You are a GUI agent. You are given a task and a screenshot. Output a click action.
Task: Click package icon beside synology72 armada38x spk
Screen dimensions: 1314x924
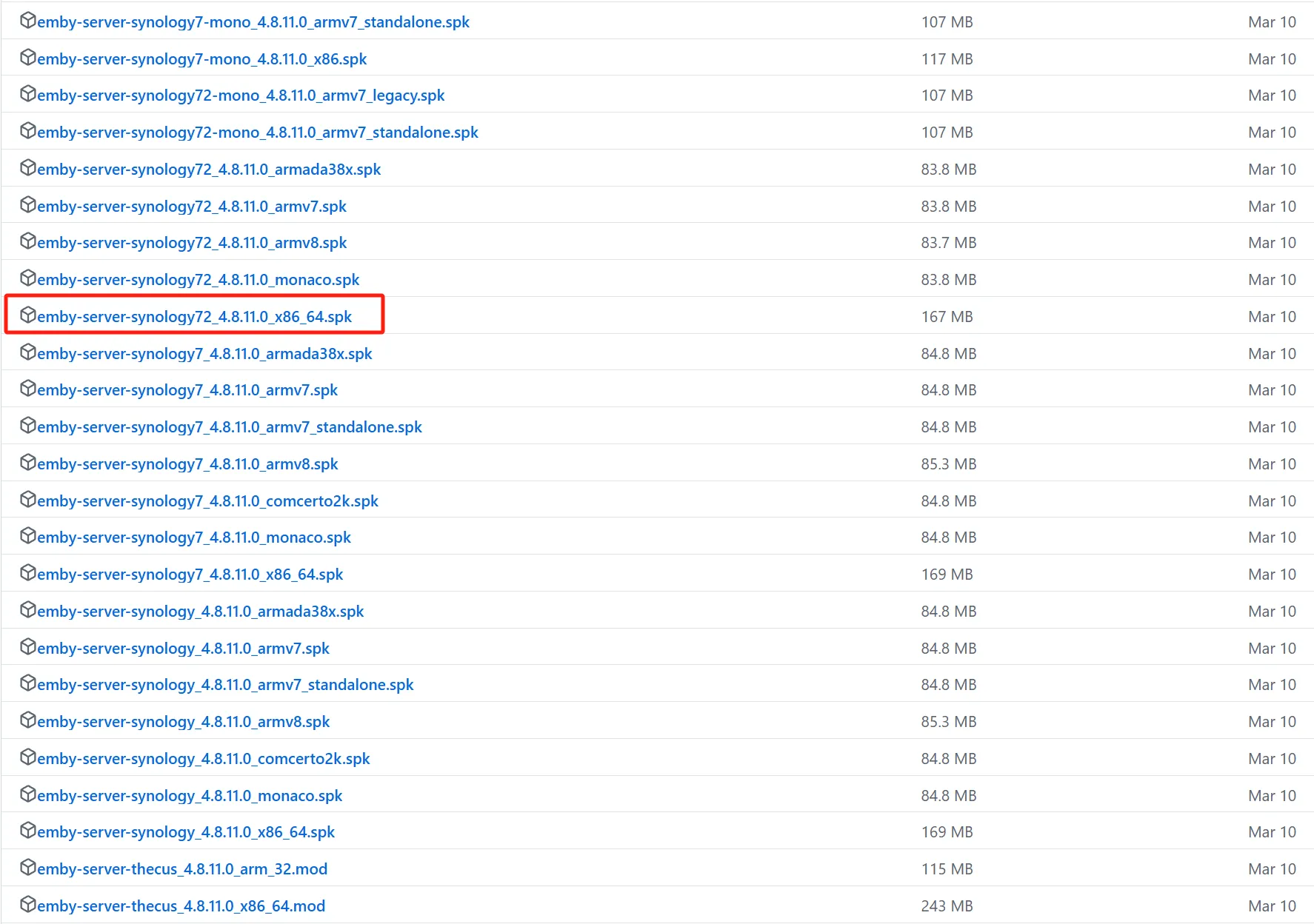[x=28, y=168]
